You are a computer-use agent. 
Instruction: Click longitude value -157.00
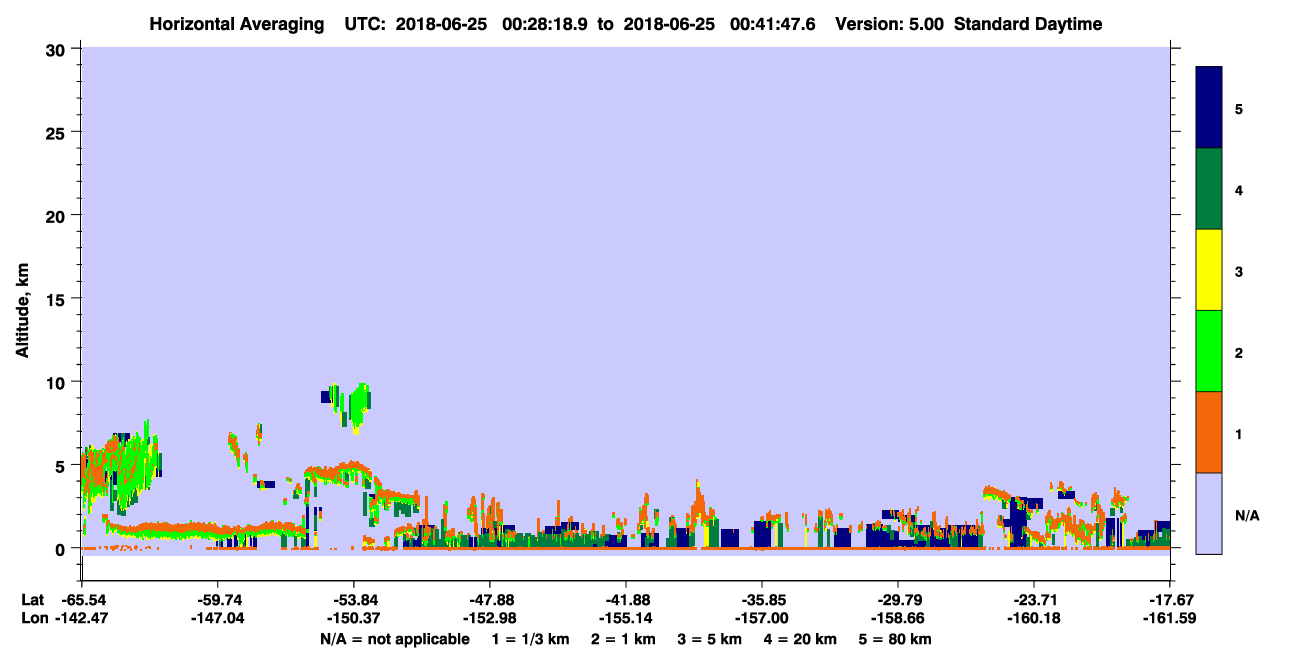coord(761,618)
